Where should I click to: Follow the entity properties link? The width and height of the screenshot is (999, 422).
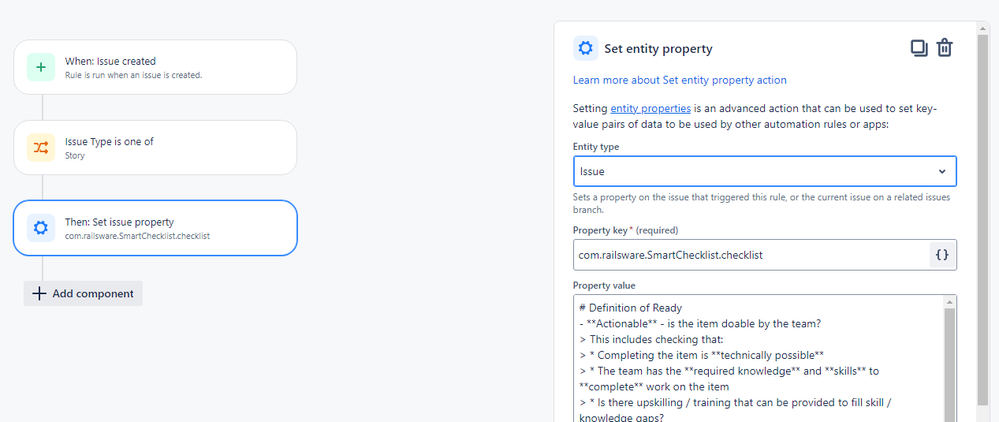[650, 108]
